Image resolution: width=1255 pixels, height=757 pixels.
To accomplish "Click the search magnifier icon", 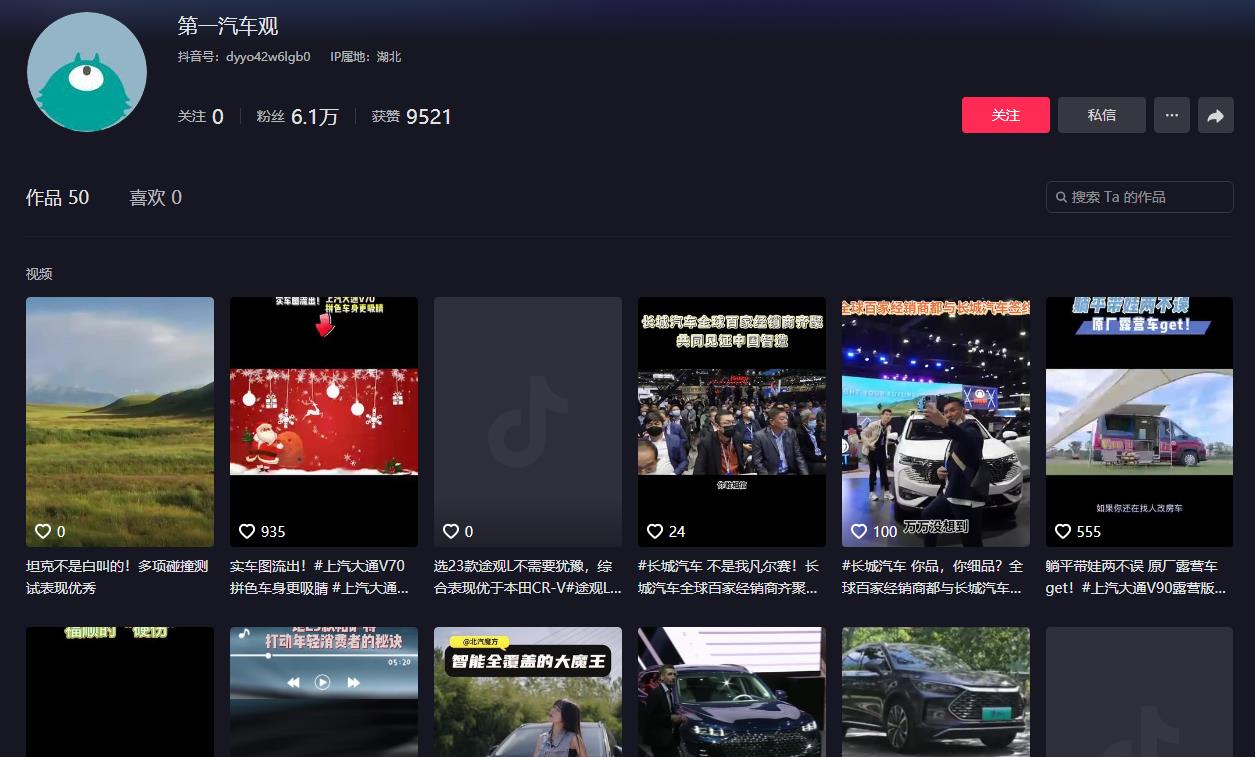I will click(1060, 197).
